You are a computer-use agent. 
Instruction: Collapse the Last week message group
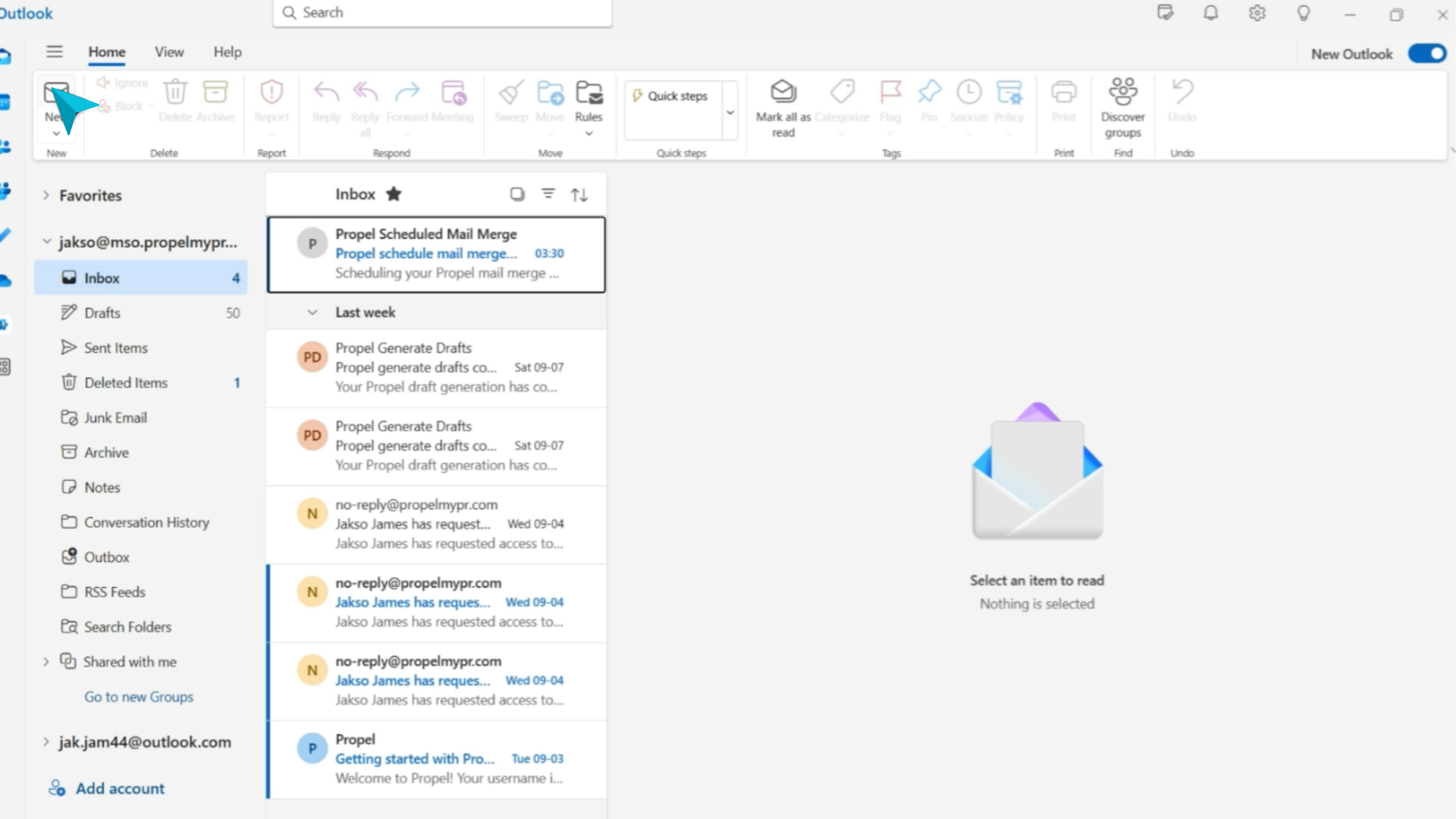(x=312, y=312)
